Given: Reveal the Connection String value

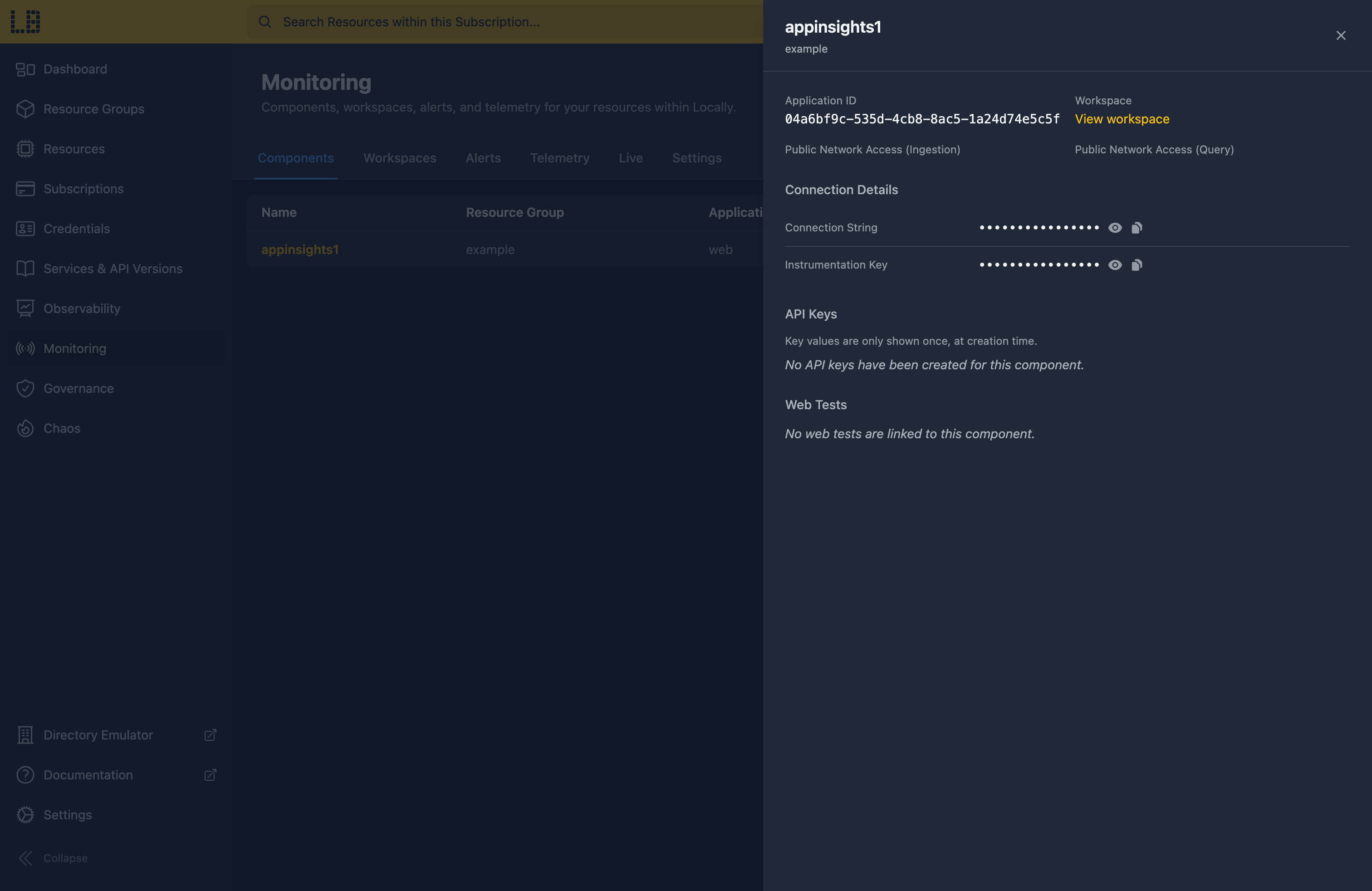Looking at the screenshot, I should [x=1115, y=228].
